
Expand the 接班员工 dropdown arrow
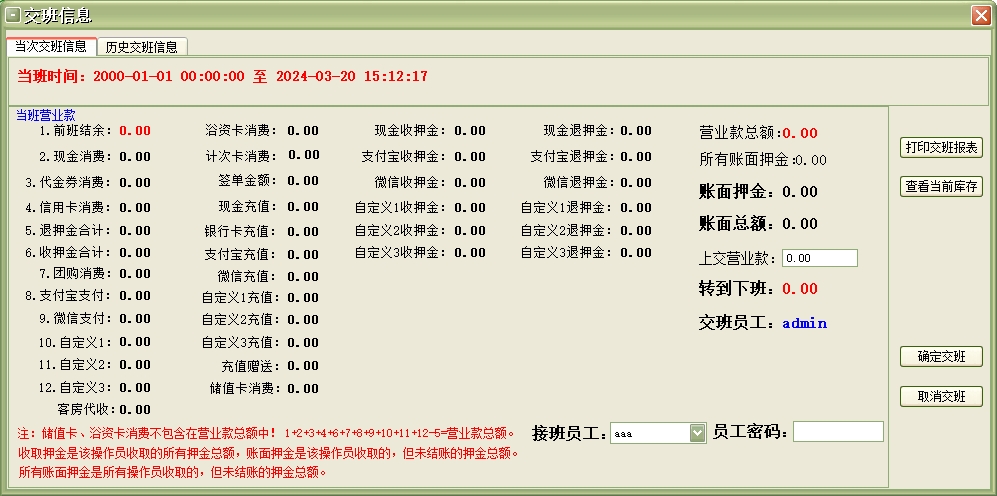coord(697,433)
